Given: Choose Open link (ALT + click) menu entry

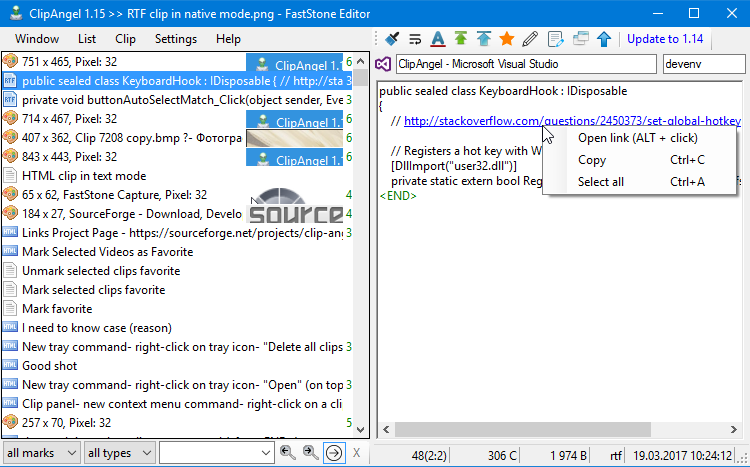Looking at the screenshot, I should 639,138.
